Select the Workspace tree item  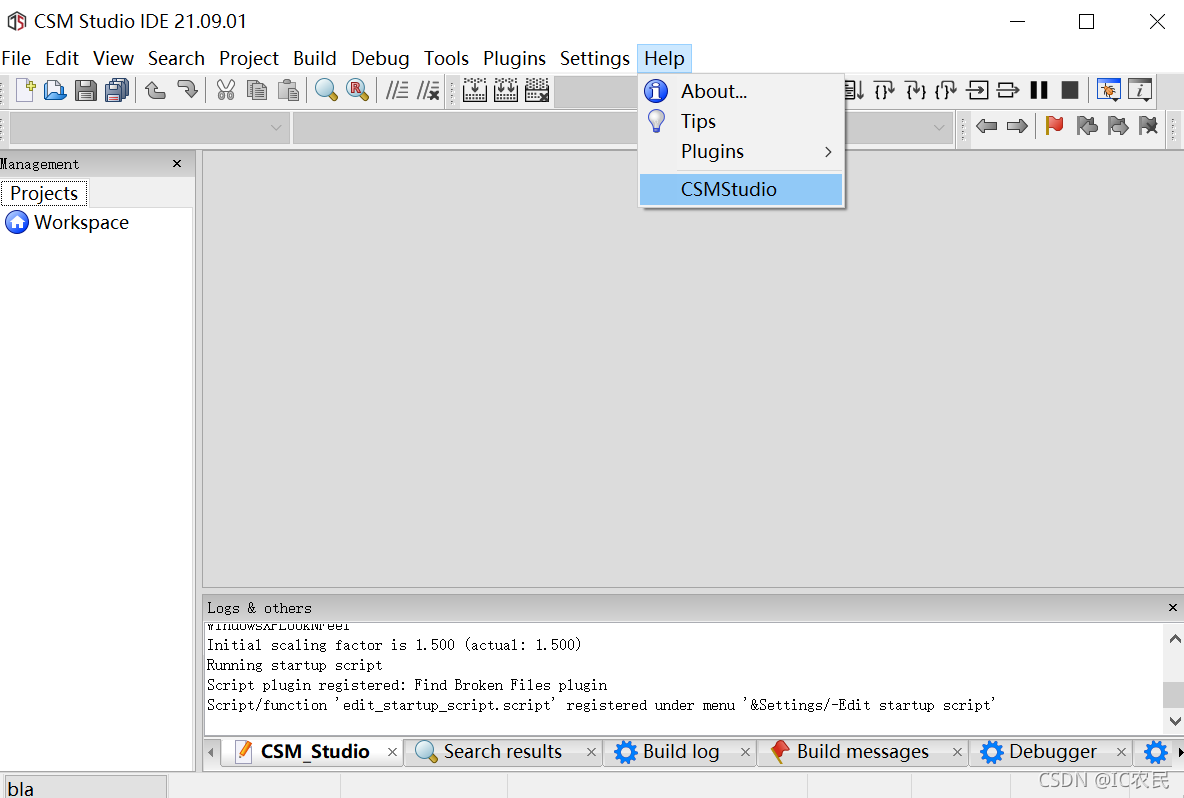pyautogui.click(x=80, y=223)
